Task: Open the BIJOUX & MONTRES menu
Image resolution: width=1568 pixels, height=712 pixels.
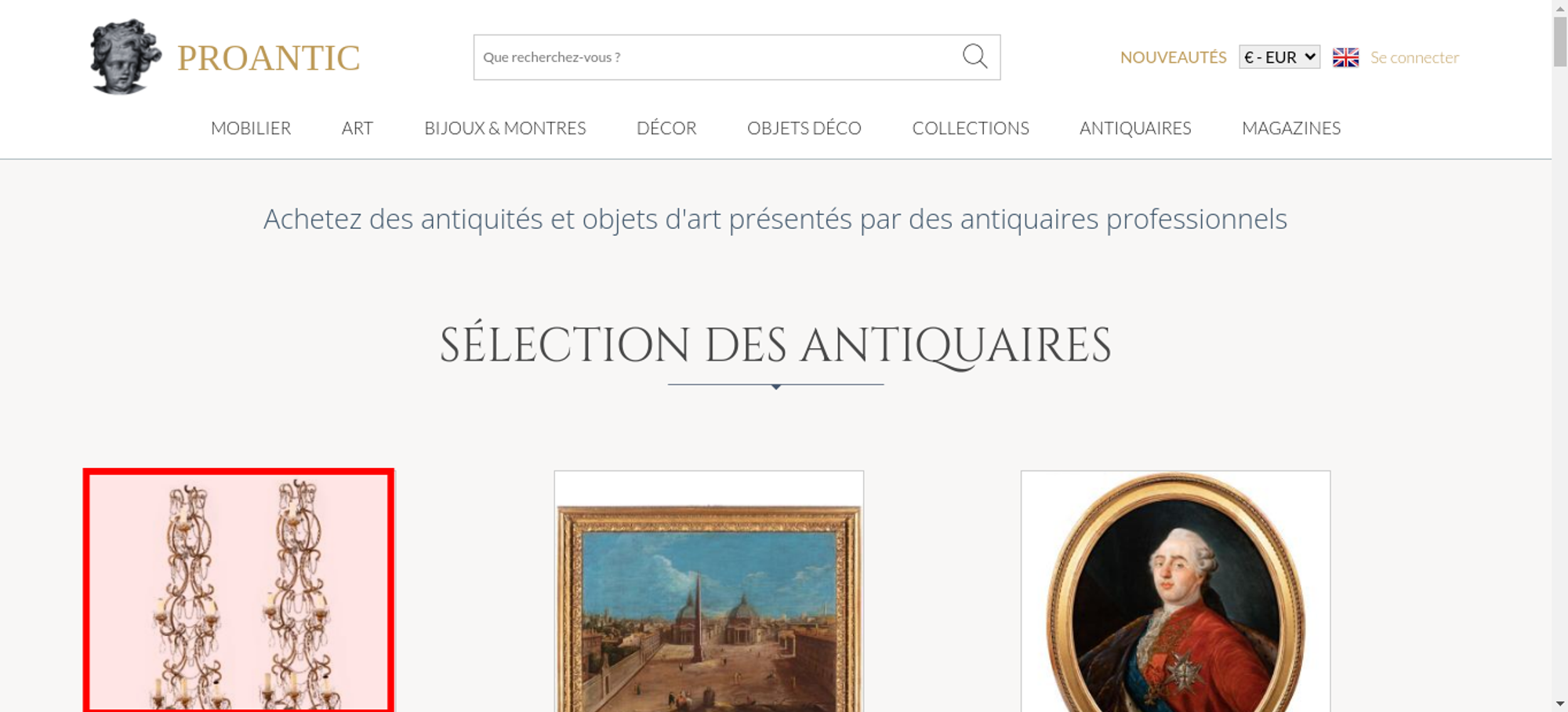Action: (x=505, y=128)
